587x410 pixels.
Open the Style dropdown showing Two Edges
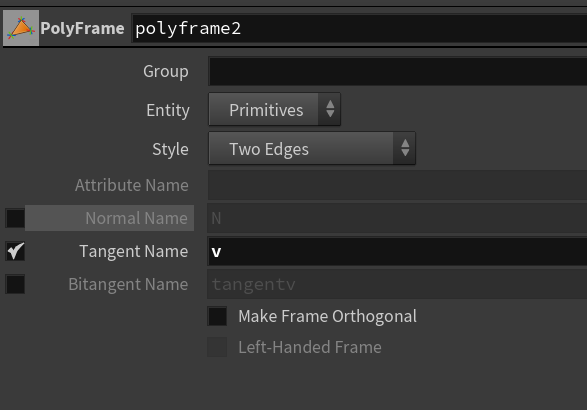[312, 148]
